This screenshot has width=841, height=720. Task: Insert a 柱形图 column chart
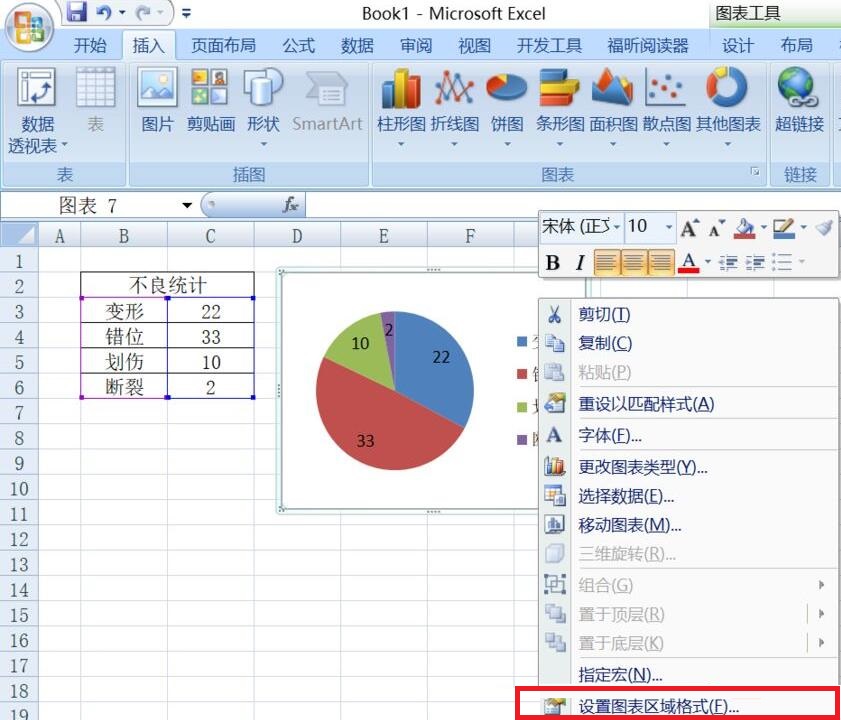pyautogui.click(x=401, y=107)
